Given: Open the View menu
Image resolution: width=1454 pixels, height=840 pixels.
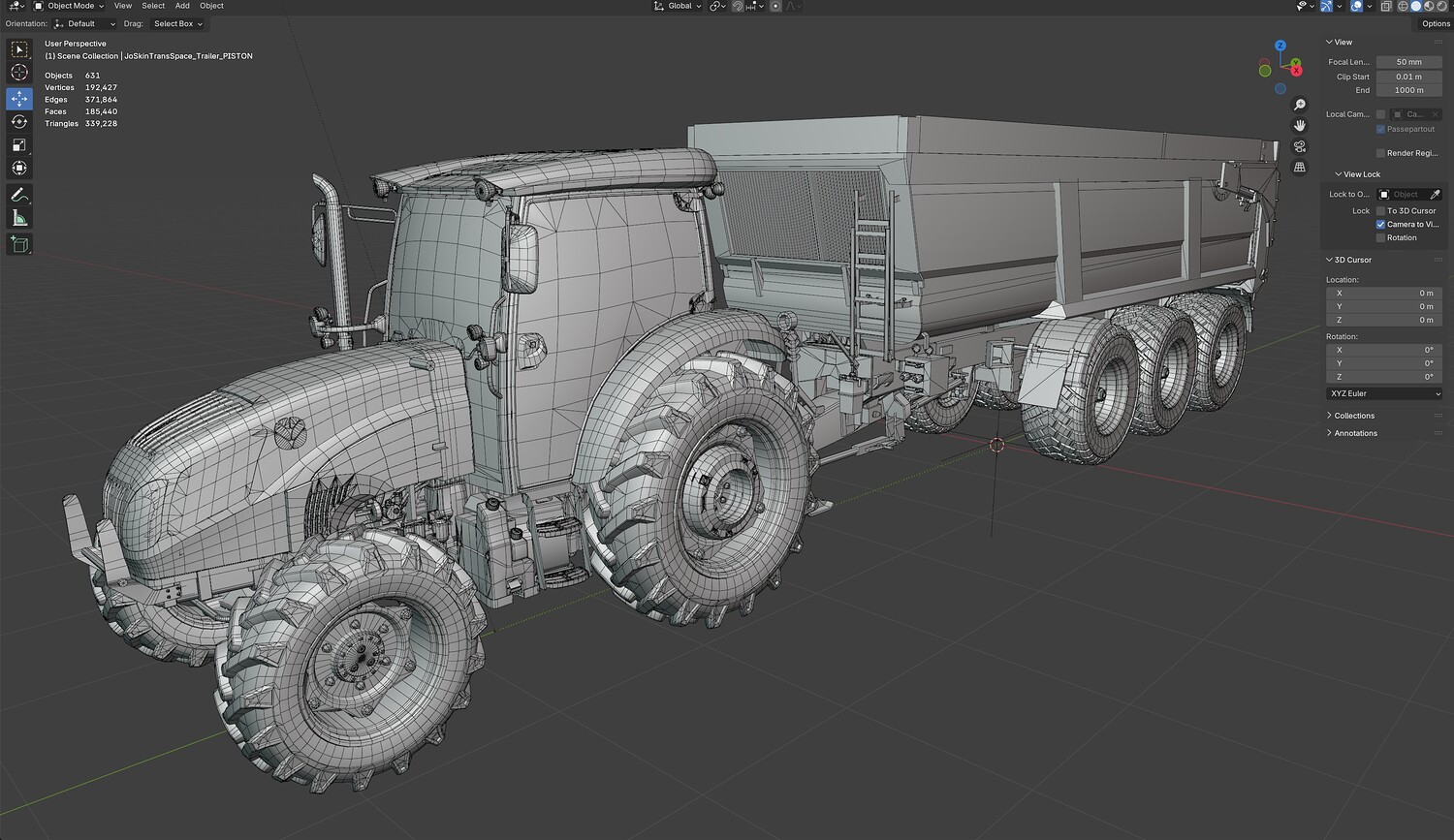Looking at the screenshot, I should pos(123,6).
